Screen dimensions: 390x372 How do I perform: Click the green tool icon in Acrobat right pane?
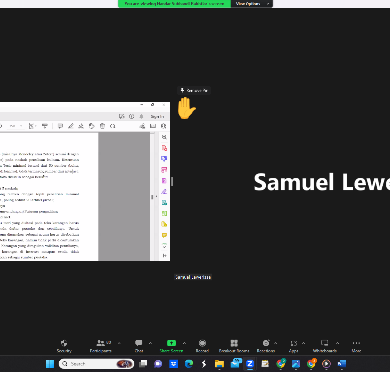(164, 213)
